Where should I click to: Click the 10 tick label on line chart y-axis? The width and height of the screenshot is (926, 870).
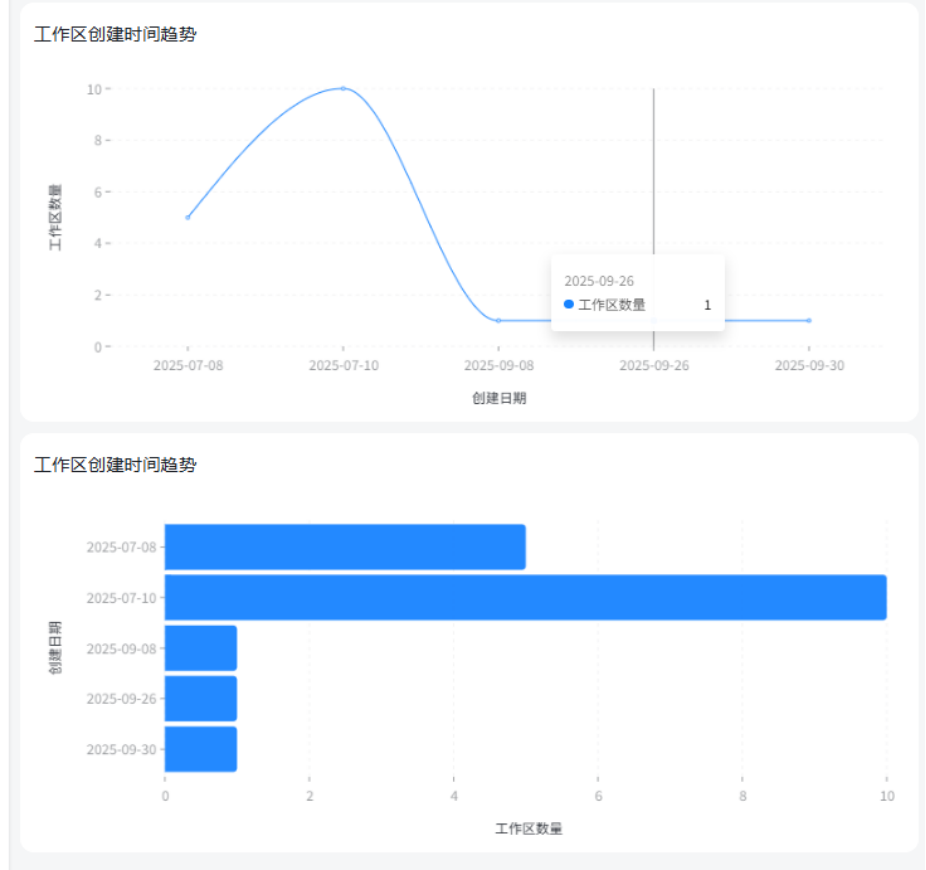[x=93, y=89]
